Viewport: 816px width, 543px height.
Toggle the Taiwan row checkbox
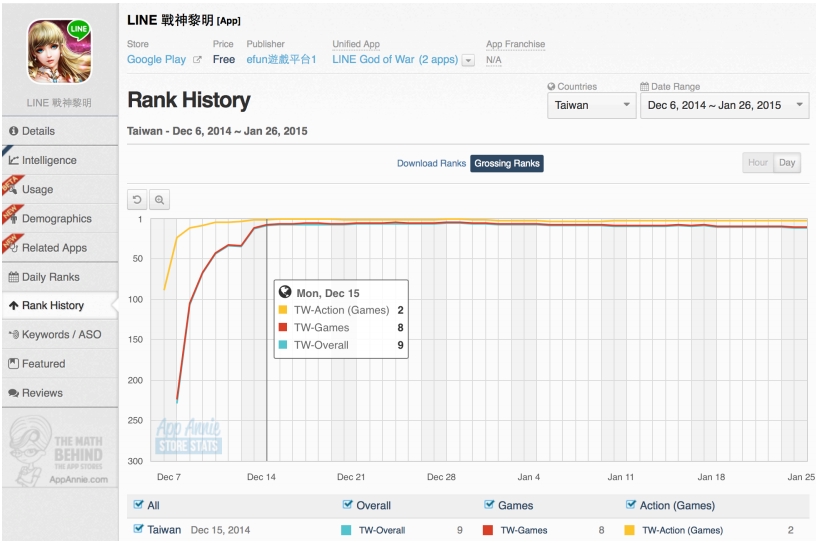coord(138,529)
